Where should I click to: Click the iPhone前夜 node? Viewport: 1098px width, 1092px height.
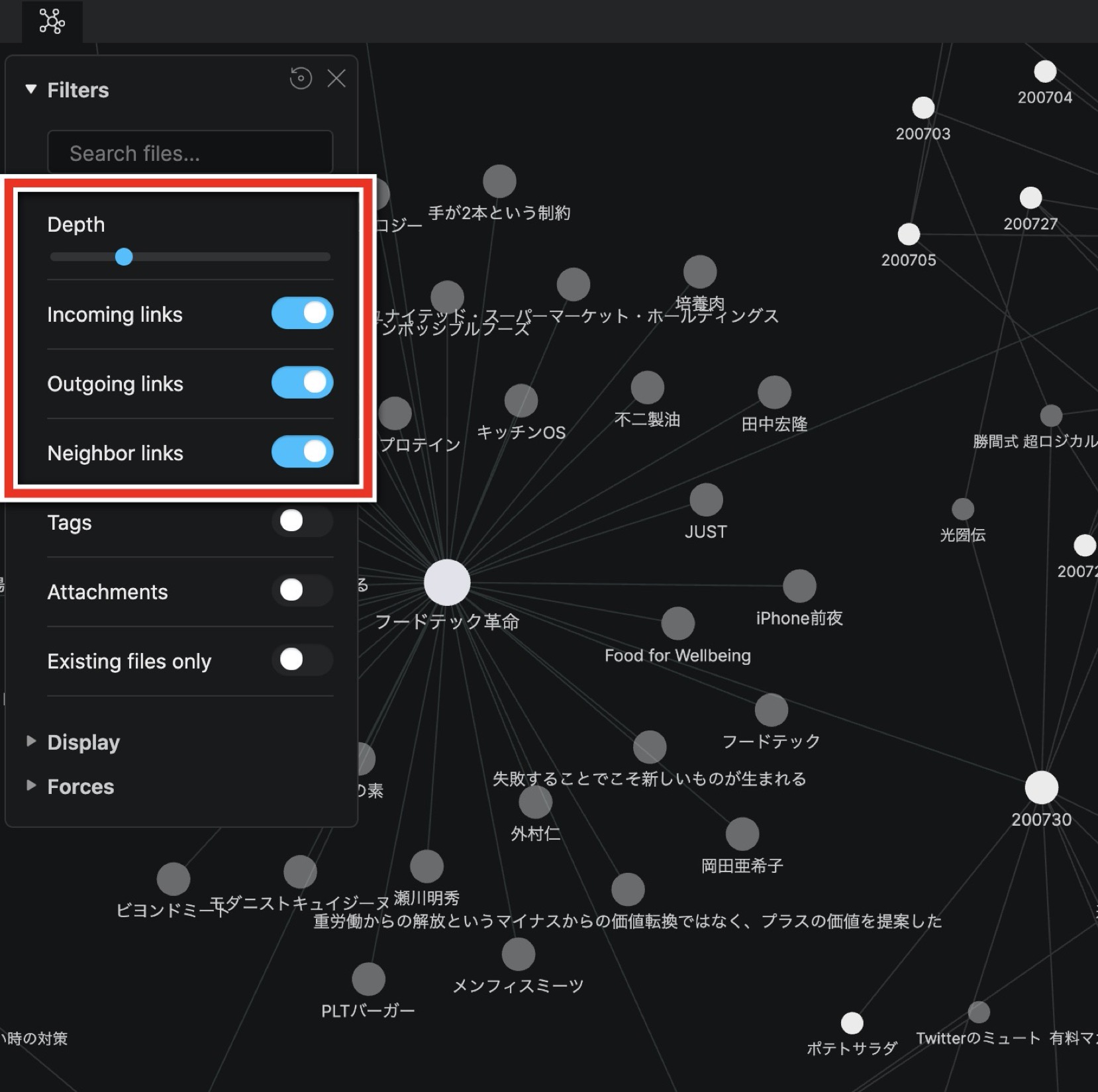[x=799, y=585]
